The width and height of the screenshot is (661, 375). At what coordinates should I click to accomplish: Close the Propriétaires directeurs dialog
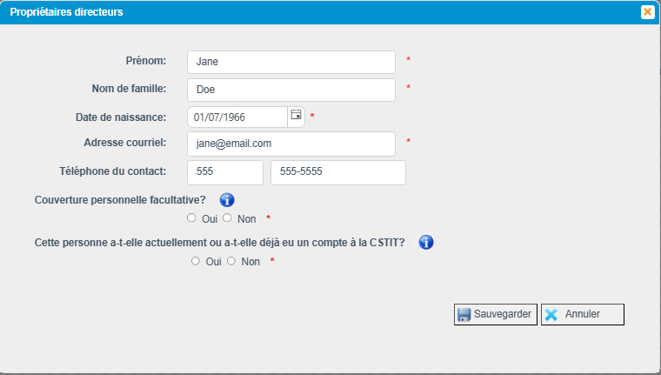click(647, 12)
